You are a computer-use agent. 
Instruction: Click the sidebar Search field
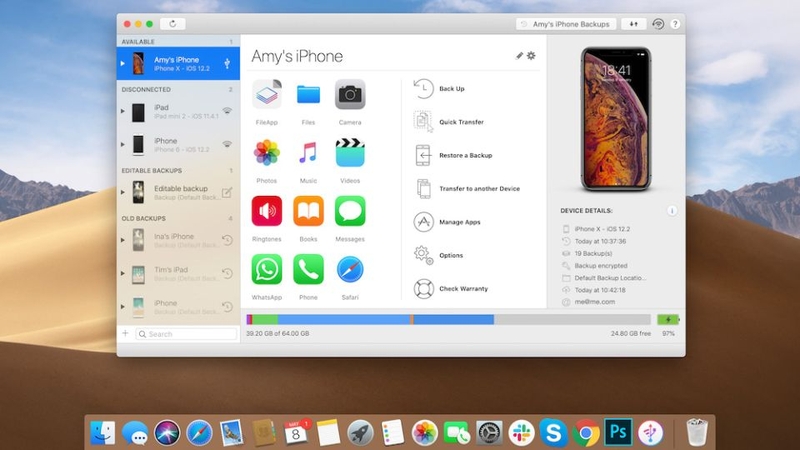coord(186,334)
